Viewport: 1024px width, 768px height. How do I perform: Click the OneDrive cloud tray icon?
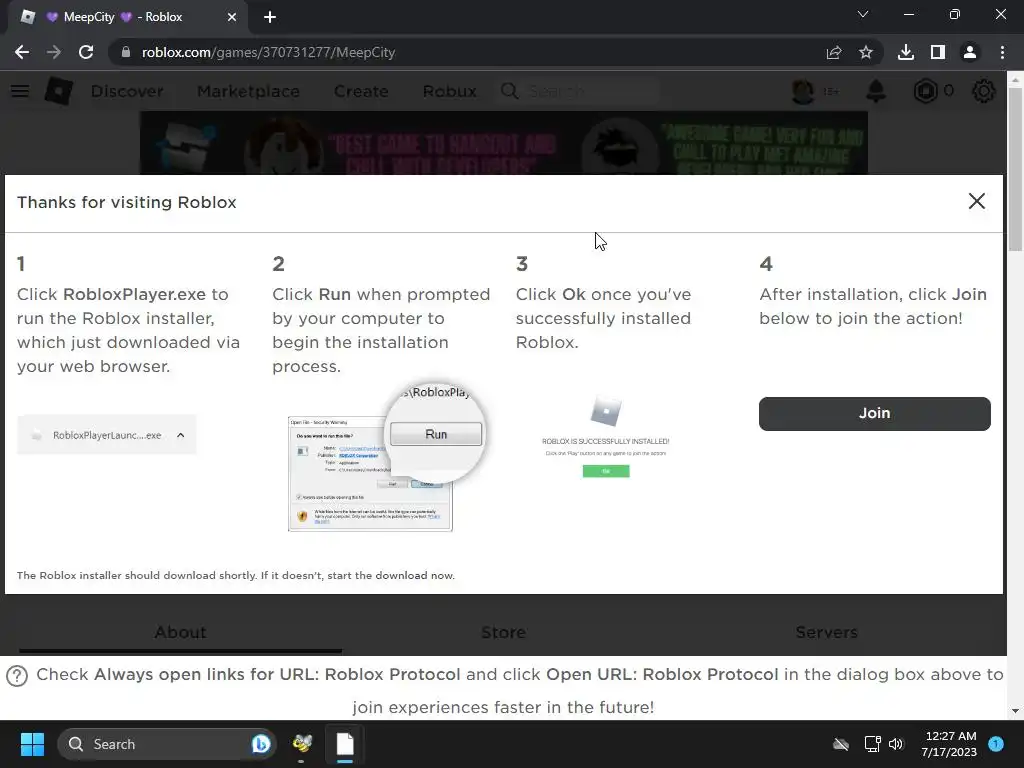click(841, 744)
